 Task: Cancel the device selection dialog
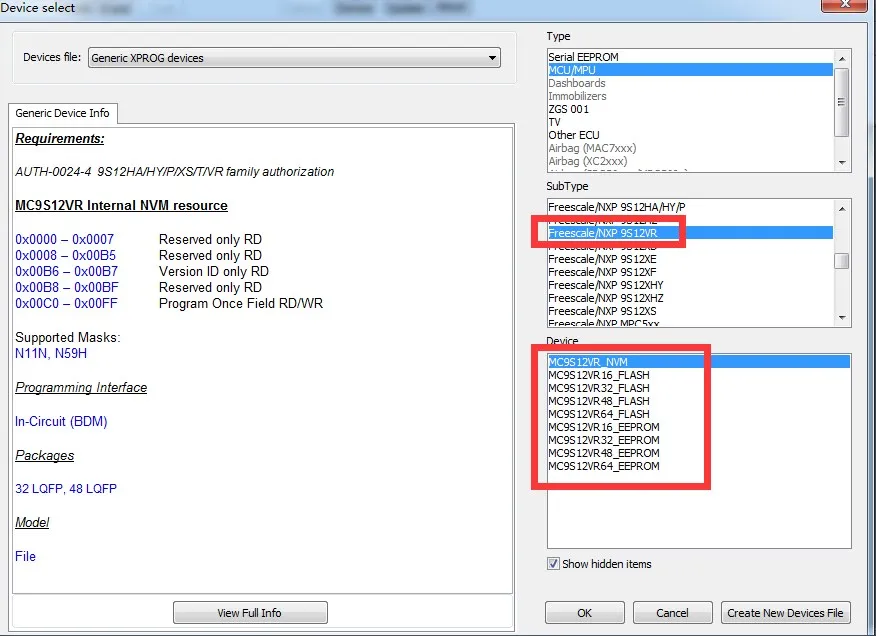coord(672,613)
